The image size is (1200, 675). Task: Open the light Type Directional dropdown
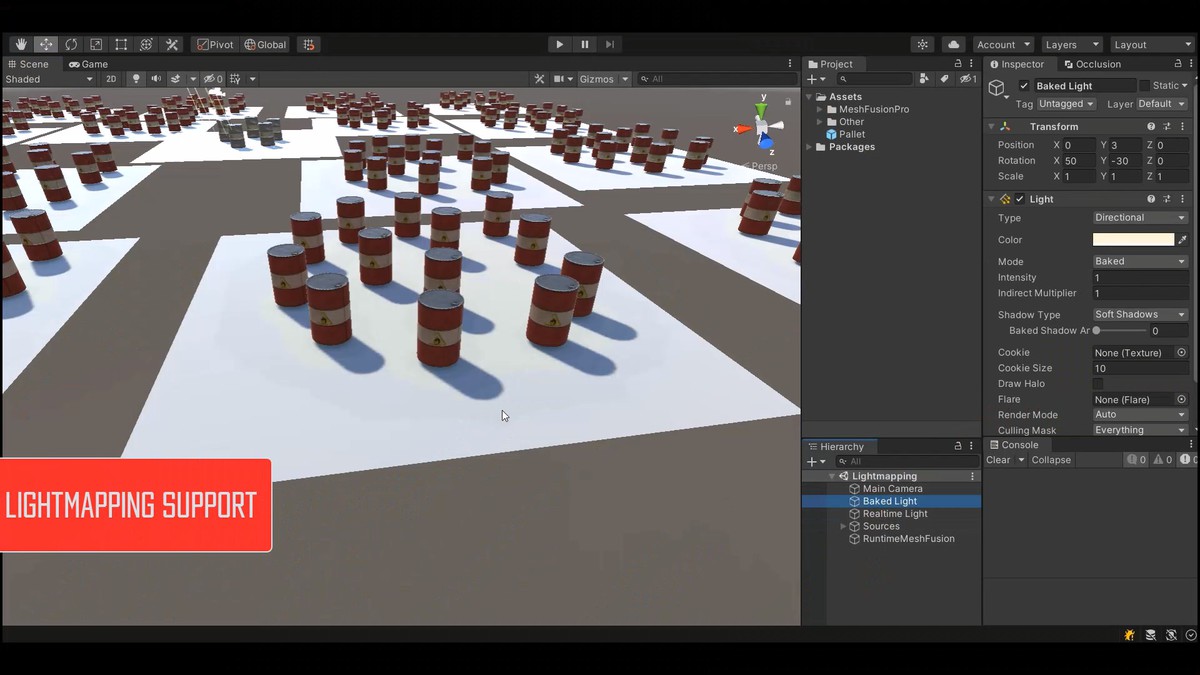1140,218
